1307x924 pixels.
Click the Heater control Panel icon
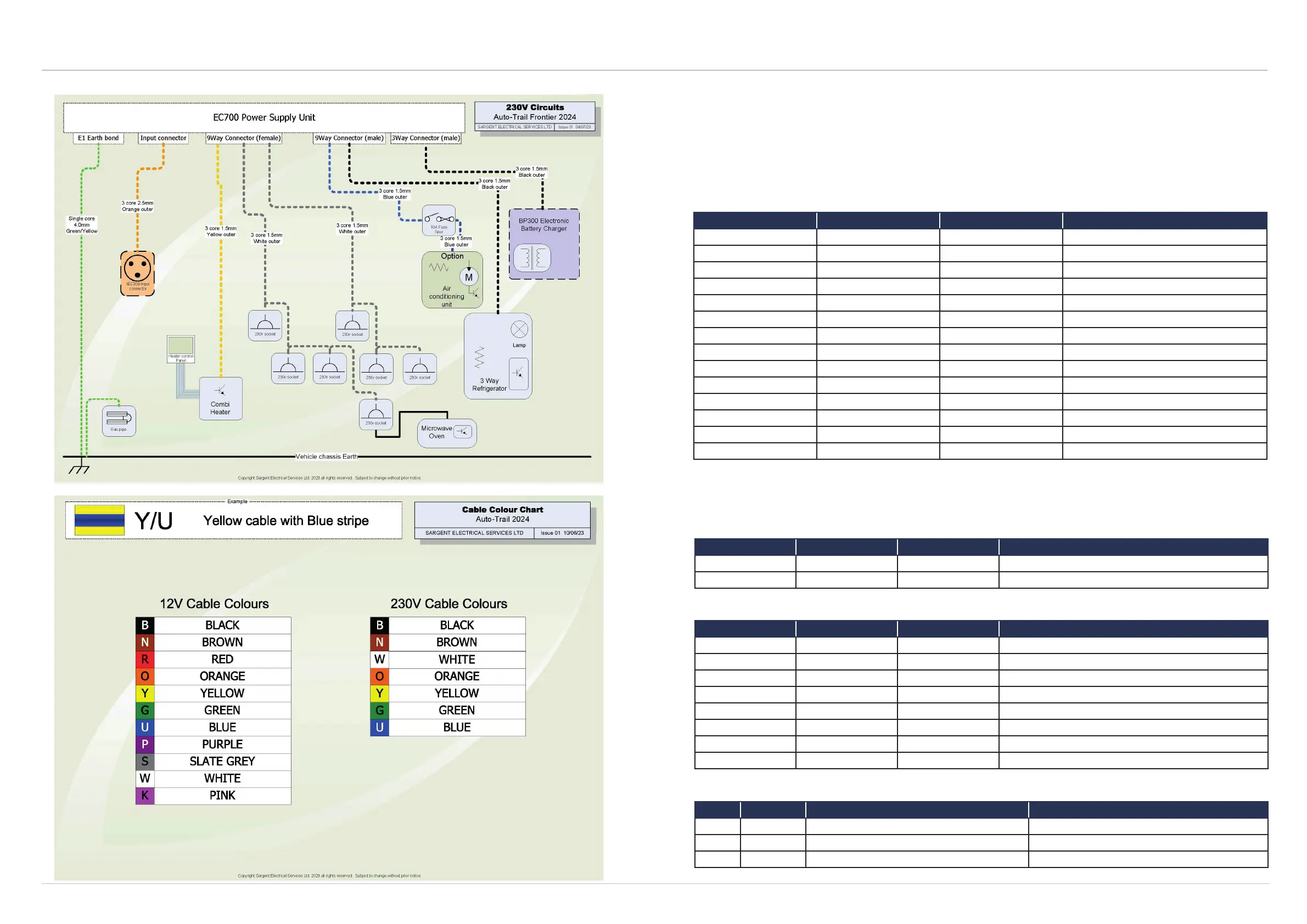[x=181, y=348]
